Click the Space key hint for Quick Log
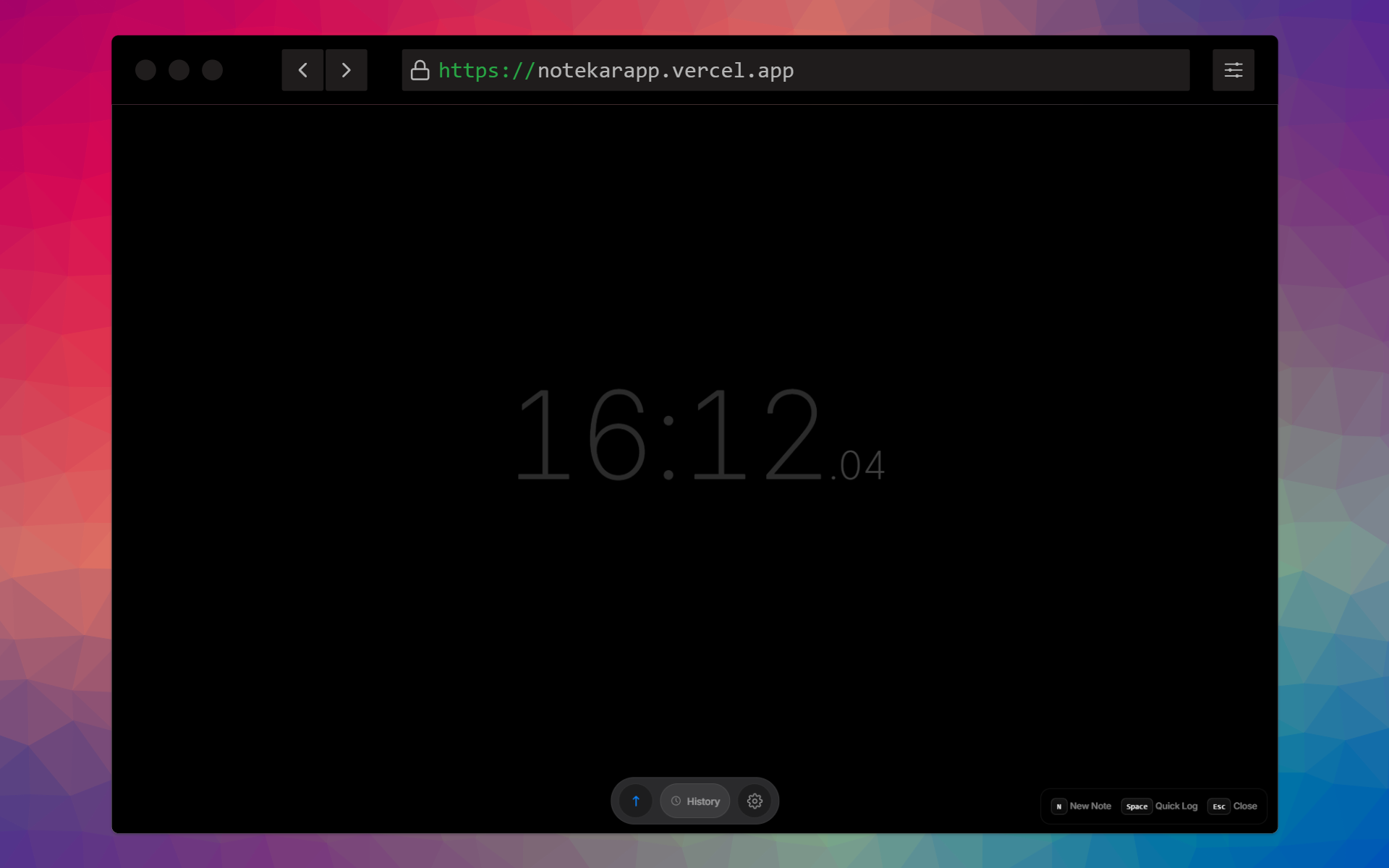1389x868 pixels. coord(1136,806)
